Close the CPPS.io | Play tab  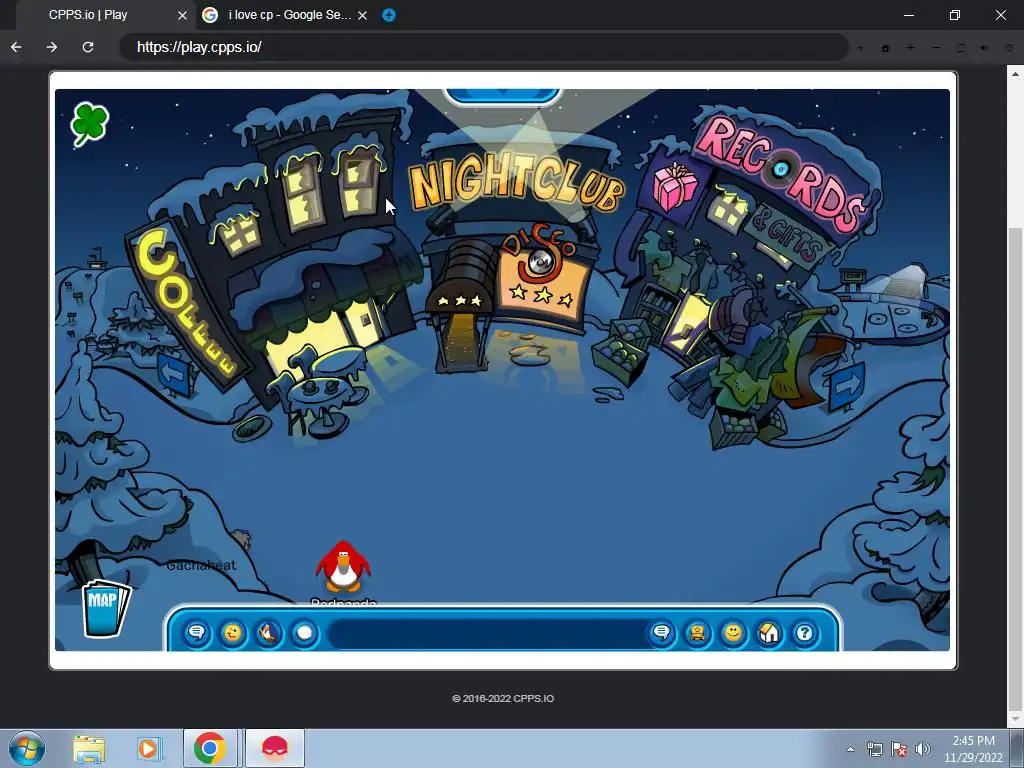pos(182,15)
